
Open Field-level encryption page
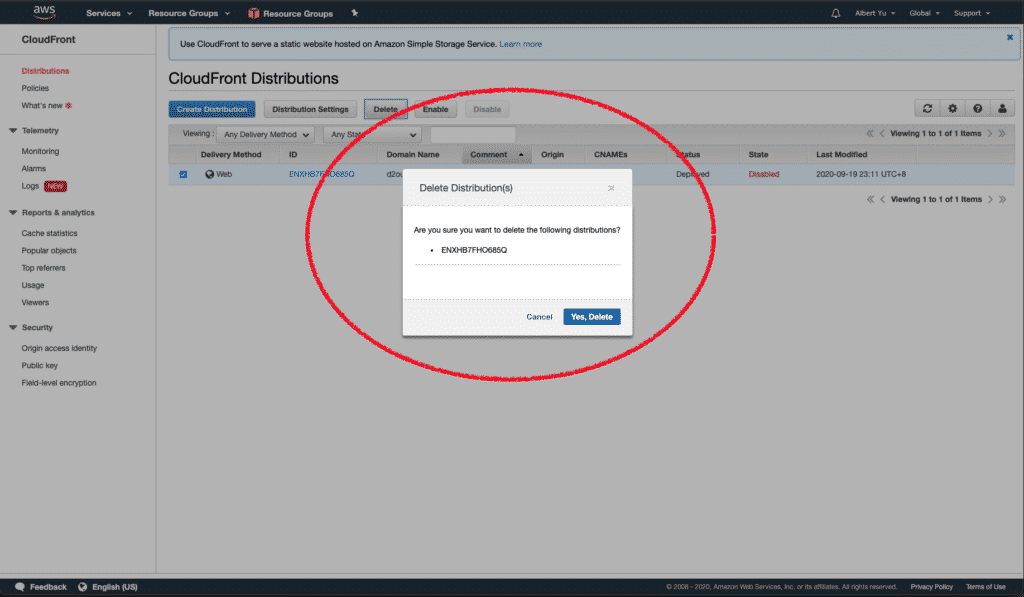59,383
